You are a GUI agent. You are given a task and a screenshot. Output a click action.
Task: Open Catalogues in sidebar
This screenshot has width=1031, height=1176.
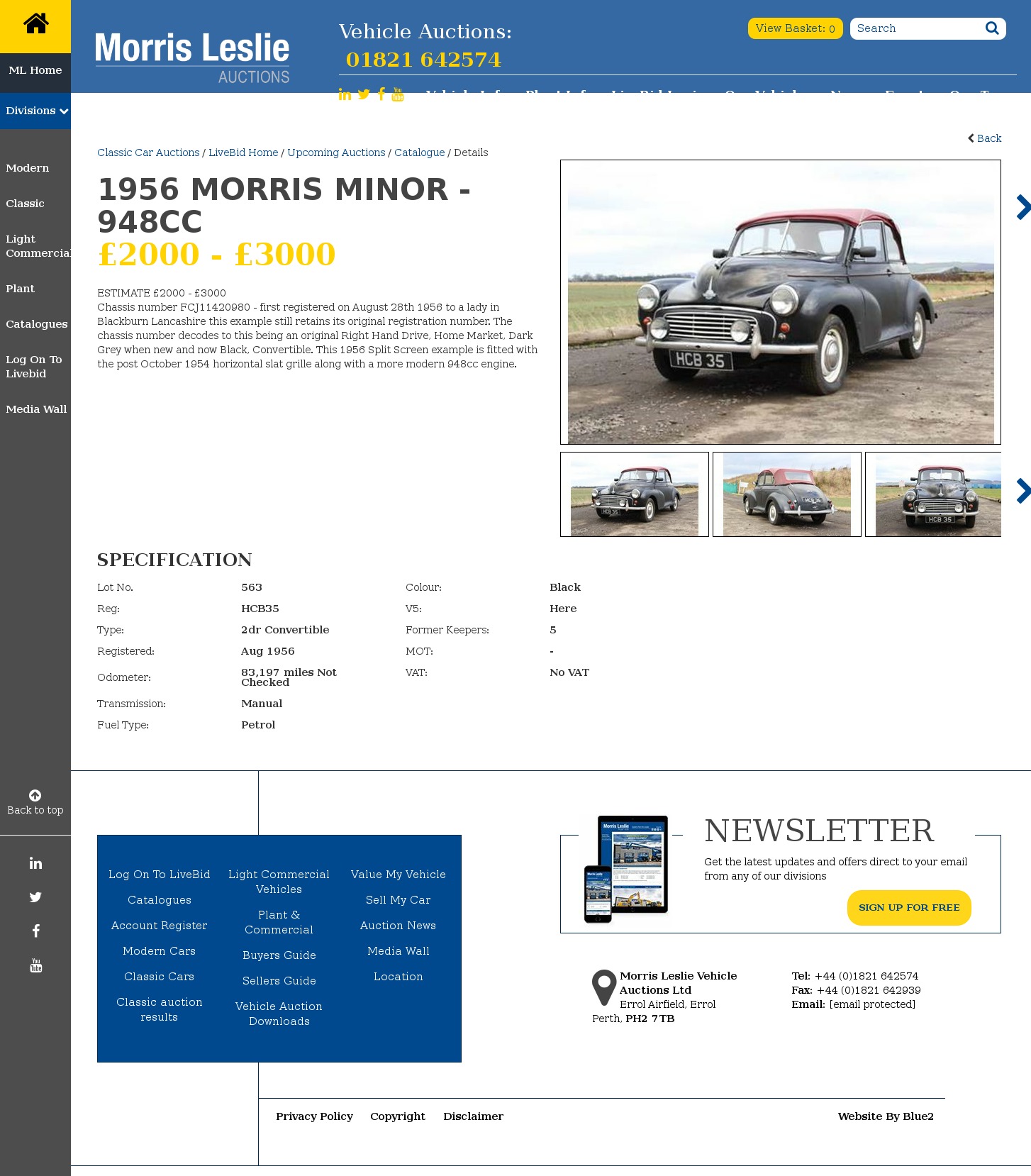[37, 324]
